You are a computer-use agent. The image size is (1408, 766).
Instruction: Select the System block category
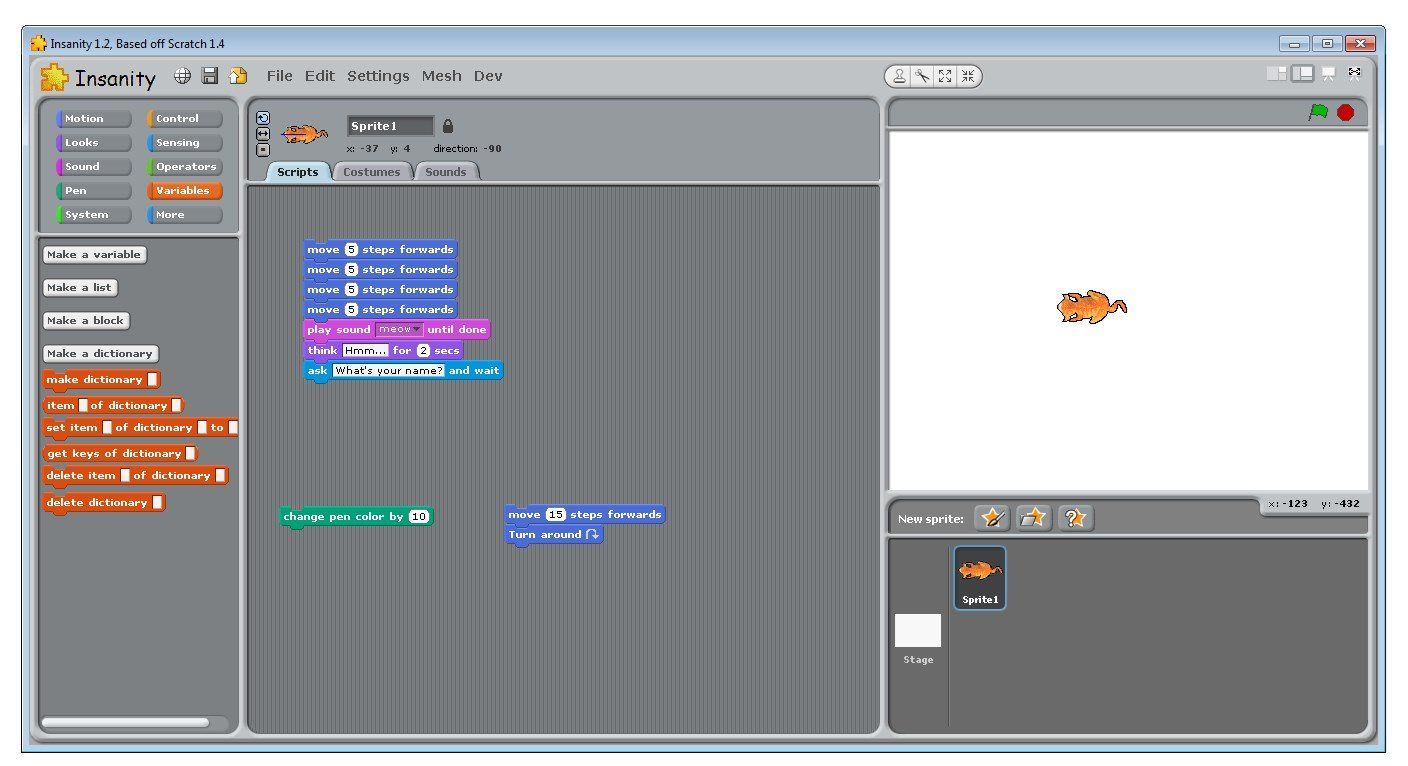[94, 214]
